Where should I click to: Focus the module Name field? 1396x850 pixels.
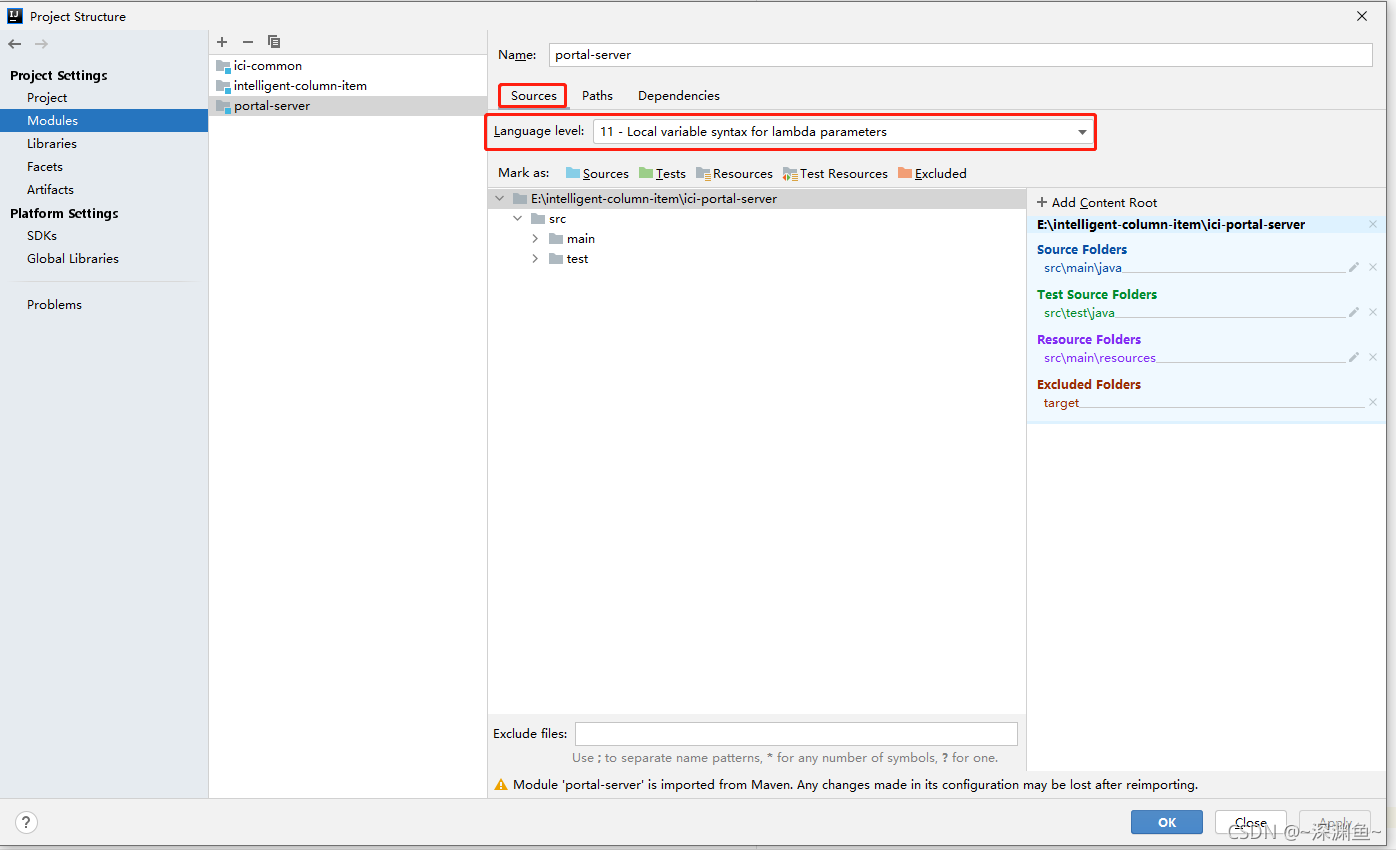[961, 55]
